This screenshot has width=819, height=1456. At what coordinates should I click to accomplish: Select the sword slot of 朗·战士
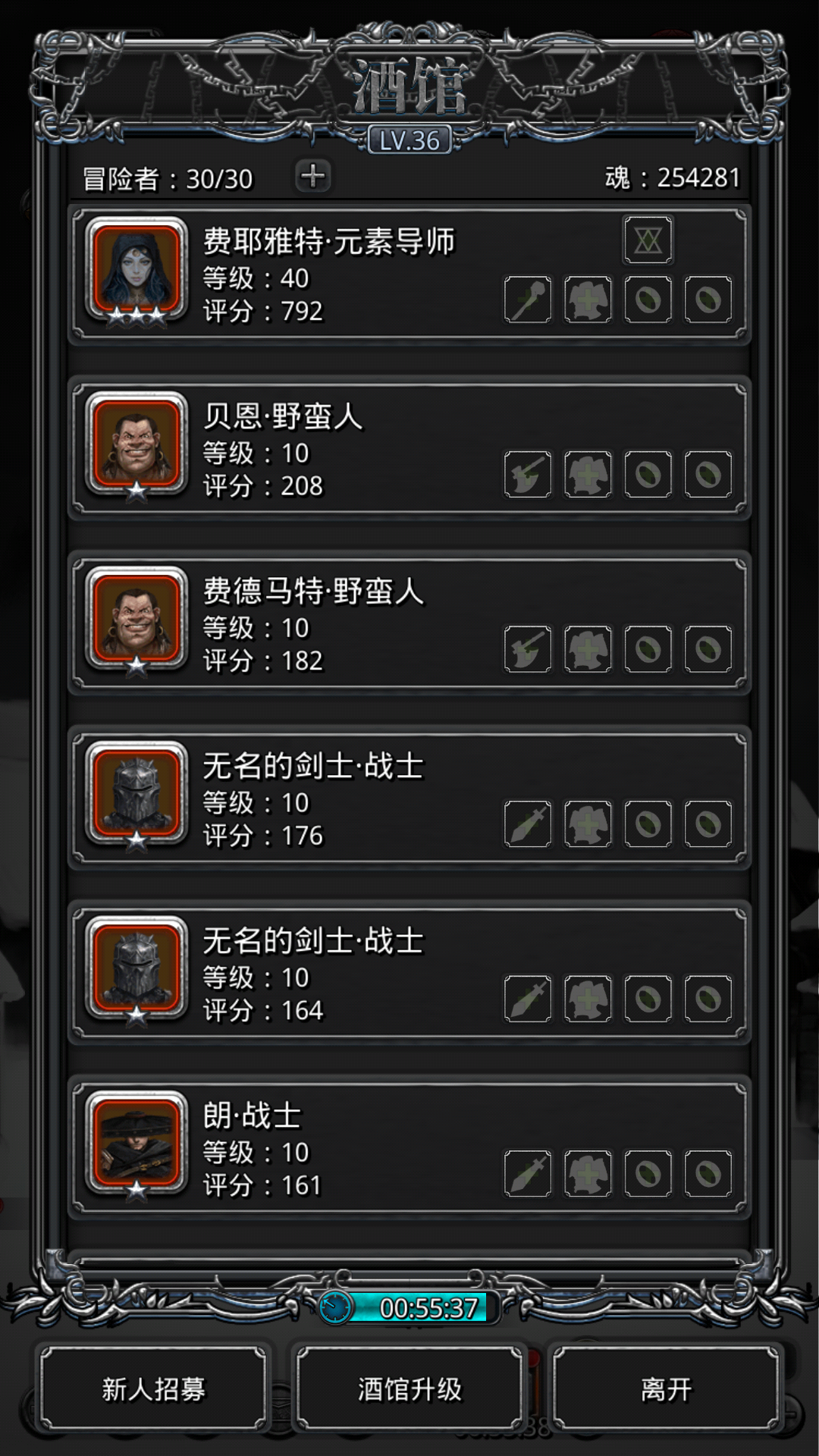point(528,1173)
